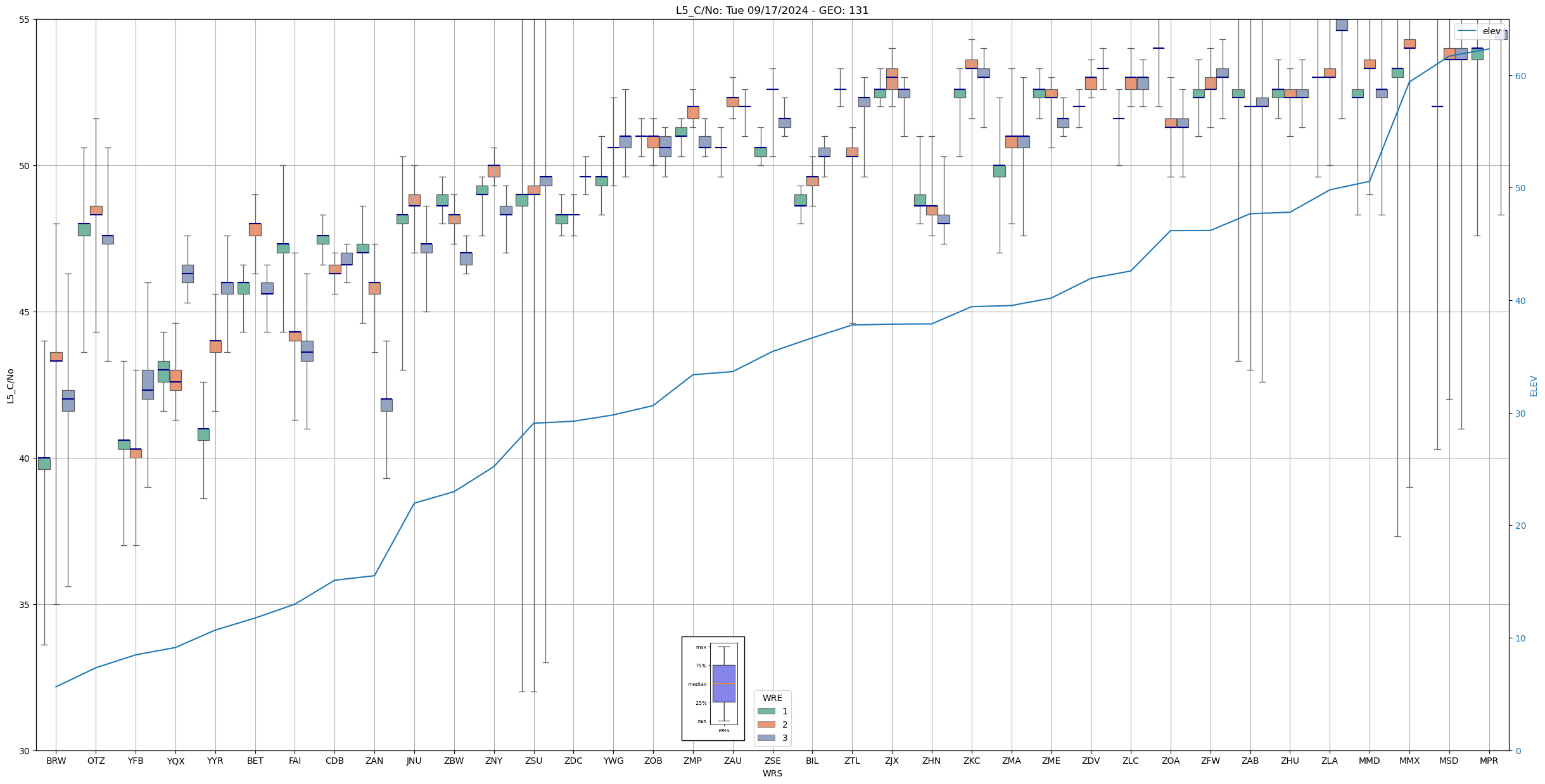Screen dimensions: 1545x784
Task: Select the MMD station tick label
Action: tap(1370, 761)
